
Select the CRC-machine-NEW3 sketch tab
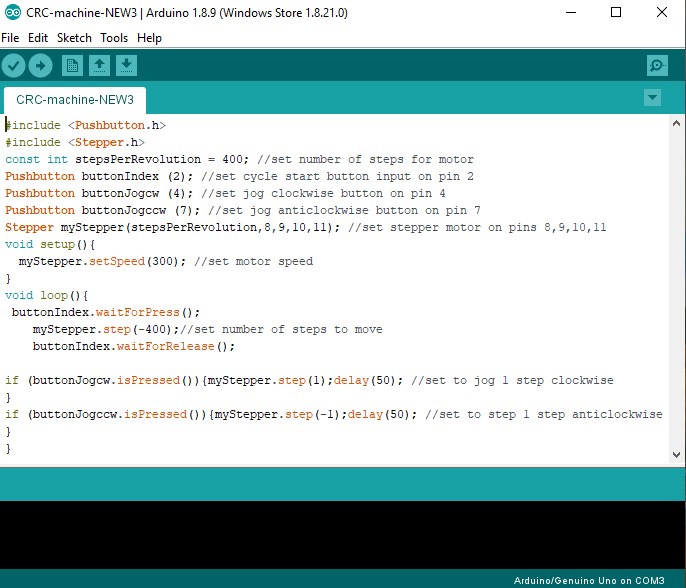[75, 101]
